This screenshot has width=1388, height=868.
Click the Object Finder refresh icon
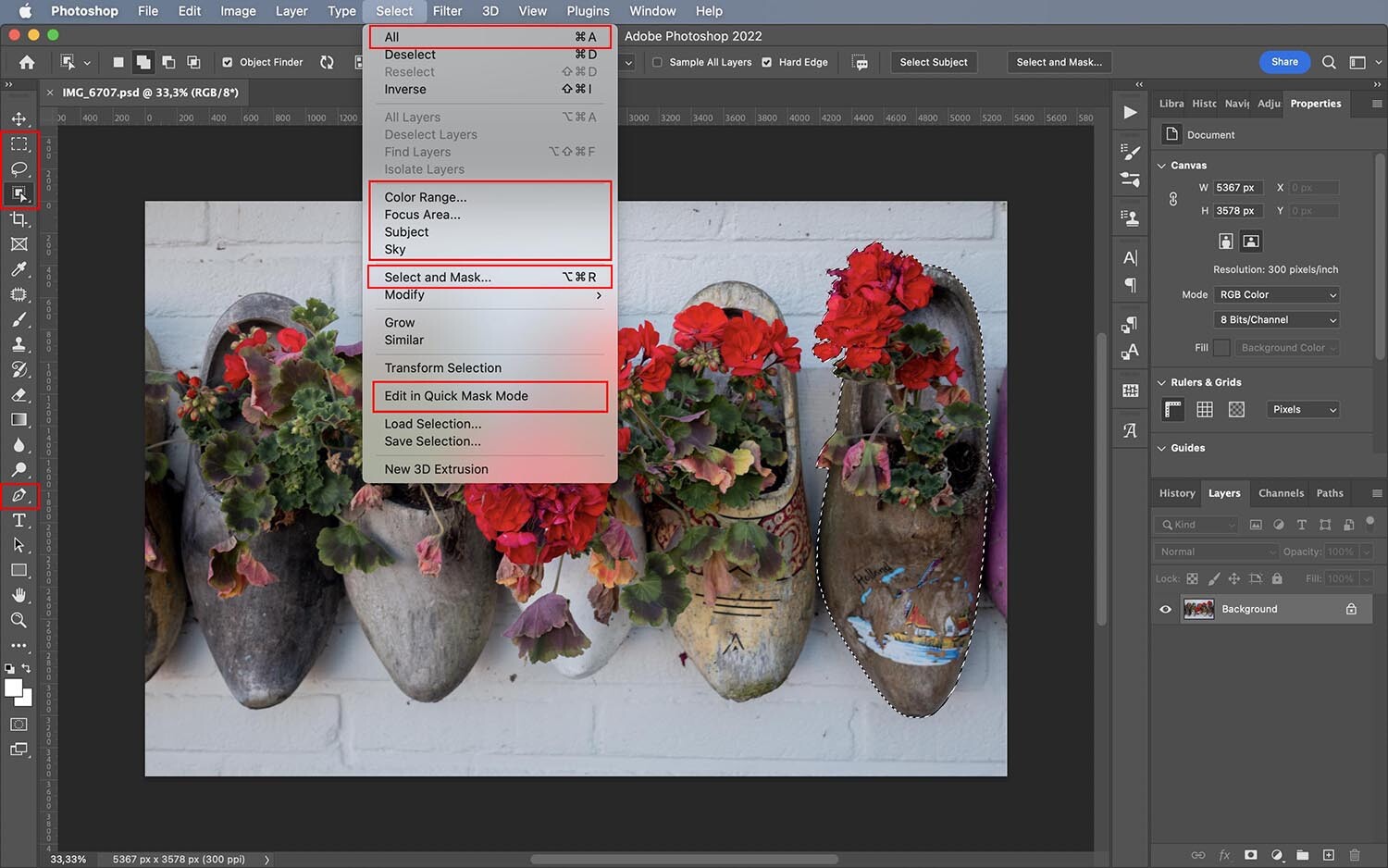(x=327, y=62)
